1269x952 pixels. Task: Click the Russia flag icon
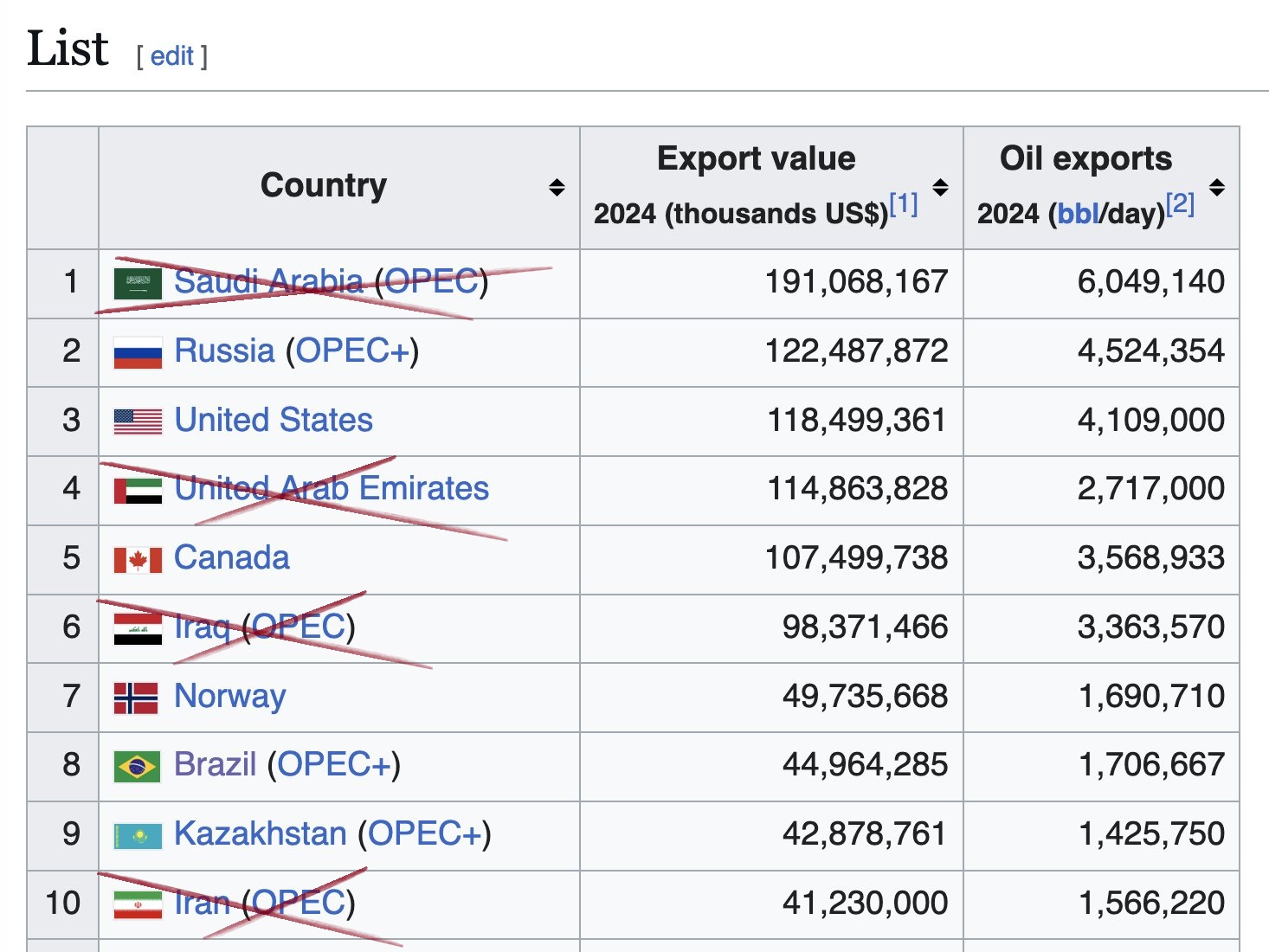tap(138, 353)
